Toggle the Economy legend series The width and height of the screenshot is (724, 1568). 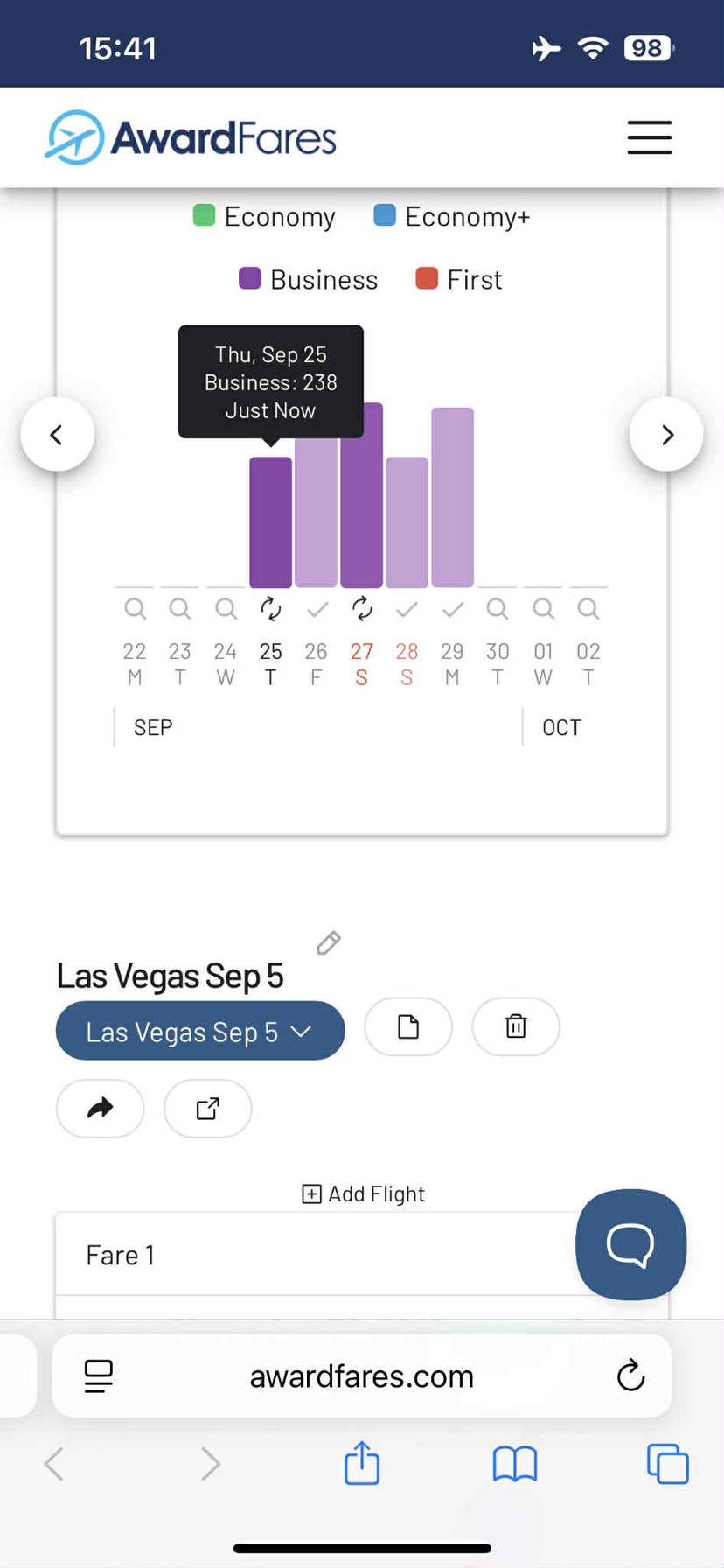pyautogui.click(x=264, y=216)
